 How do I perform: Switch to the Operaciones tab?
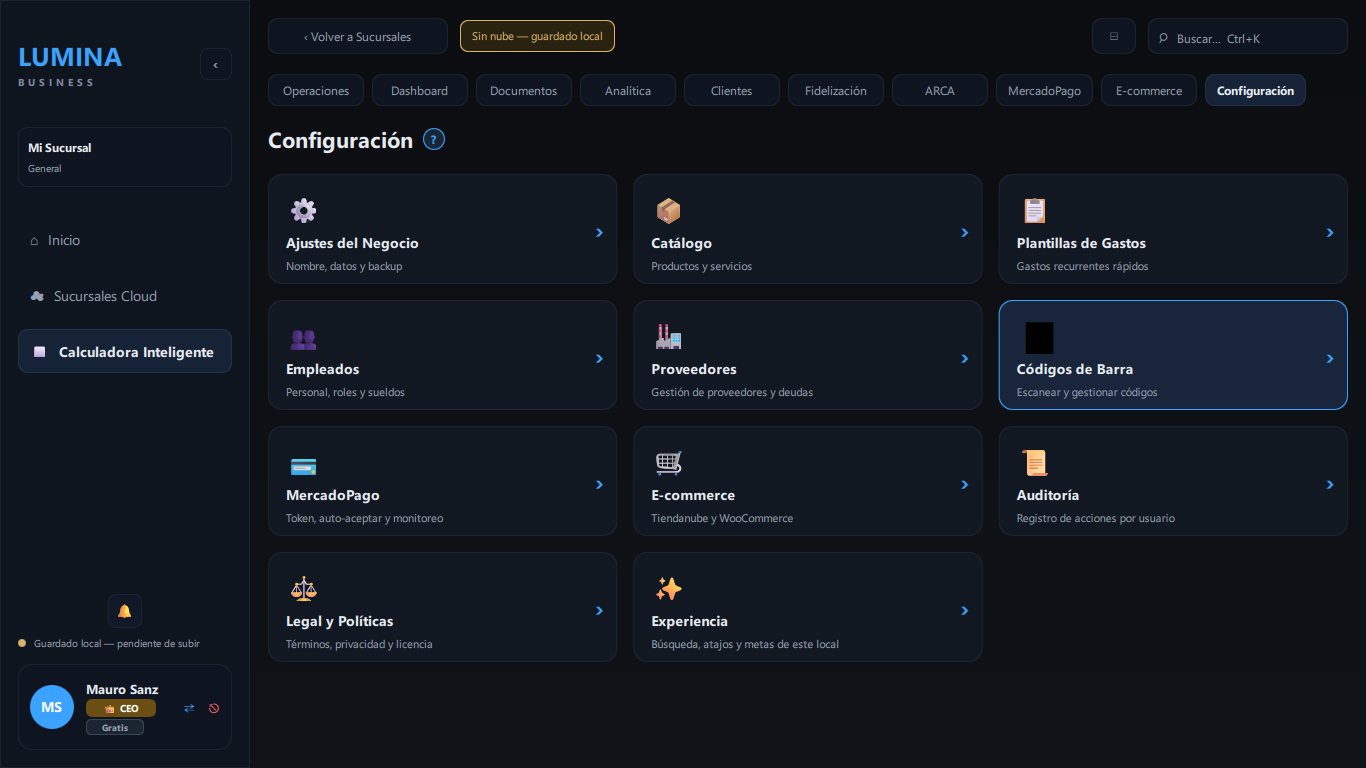tap(316, 90)
